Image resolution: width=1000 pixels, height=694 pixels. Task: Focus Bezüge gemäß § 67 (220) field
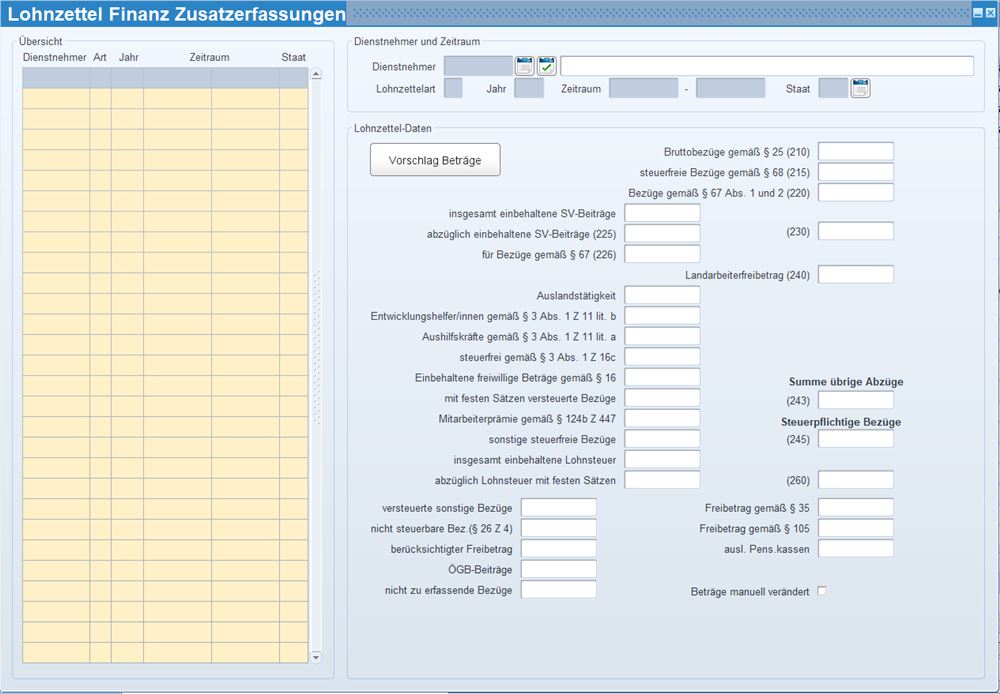click(x=856, y=193)
